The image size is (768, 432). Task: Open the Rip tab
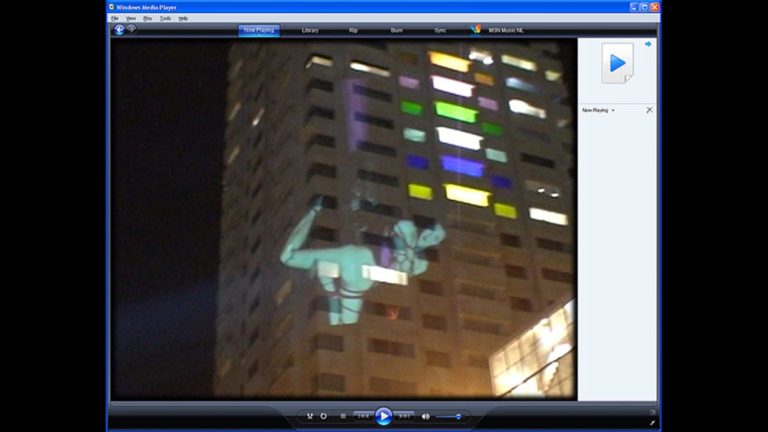[353, 30]
